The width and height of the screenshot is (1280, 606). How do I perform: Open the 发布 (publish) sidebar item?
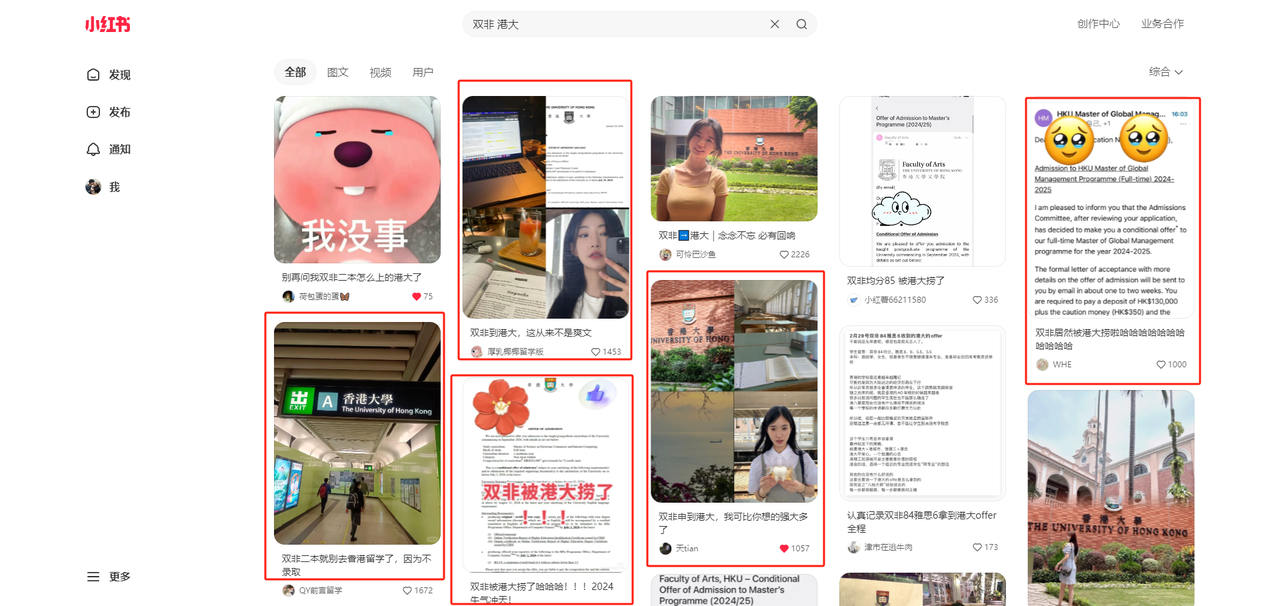click(x=109, y=112)
